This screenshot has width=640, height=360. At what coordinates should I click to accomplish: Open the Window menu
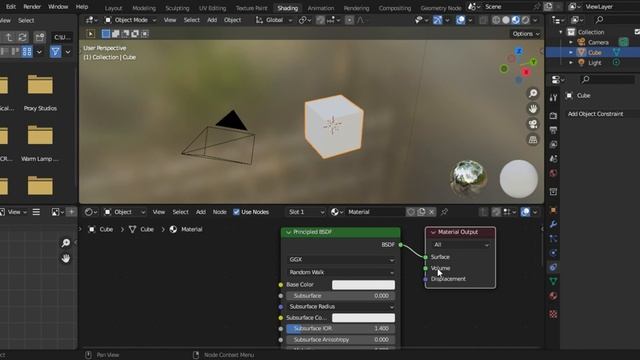[x=58, y=7]
